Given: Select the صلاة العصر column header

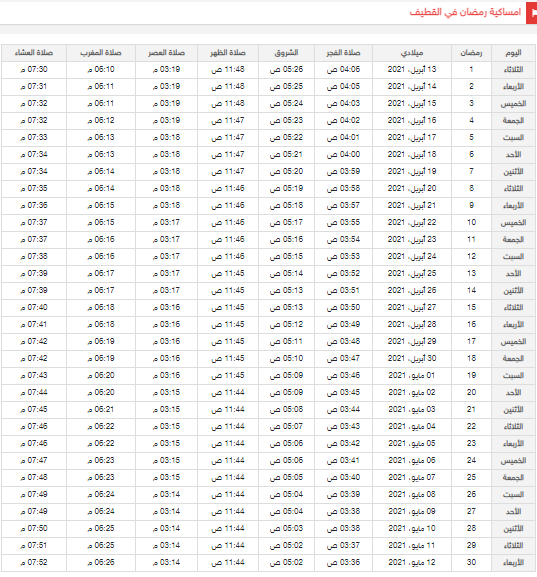Looking at the screenshot, I should pos(166,53).
